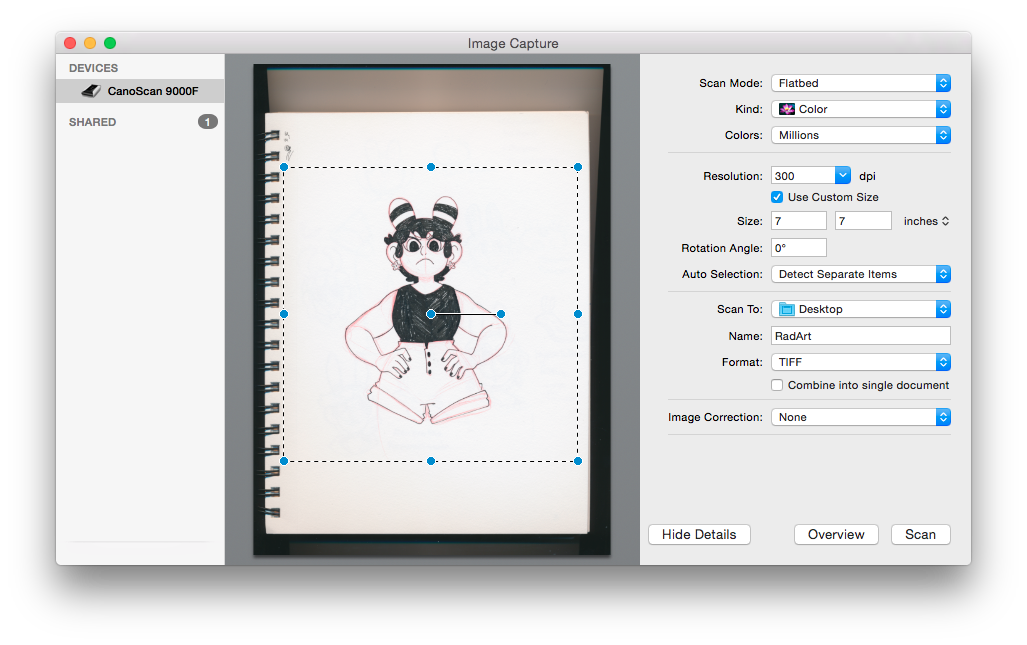The height and width of the screenshot is (645, 1027).
Task: Click the Resolution field showing 300
Action: [803, 175]
